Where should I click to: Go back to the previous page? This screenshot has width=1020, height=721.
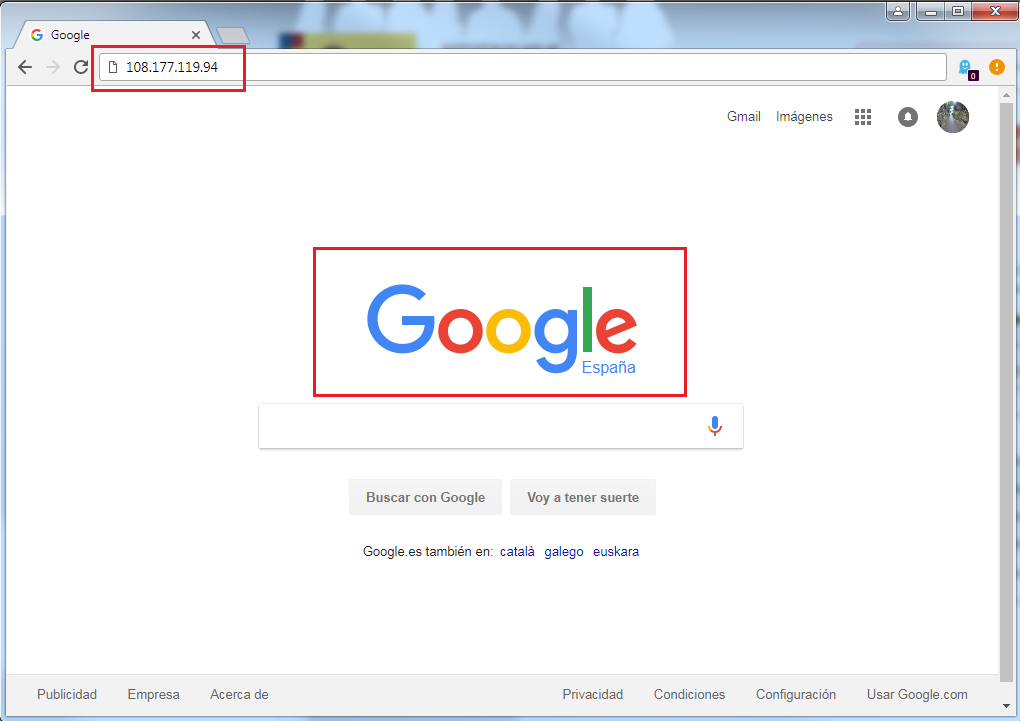[x=25, y=67]
